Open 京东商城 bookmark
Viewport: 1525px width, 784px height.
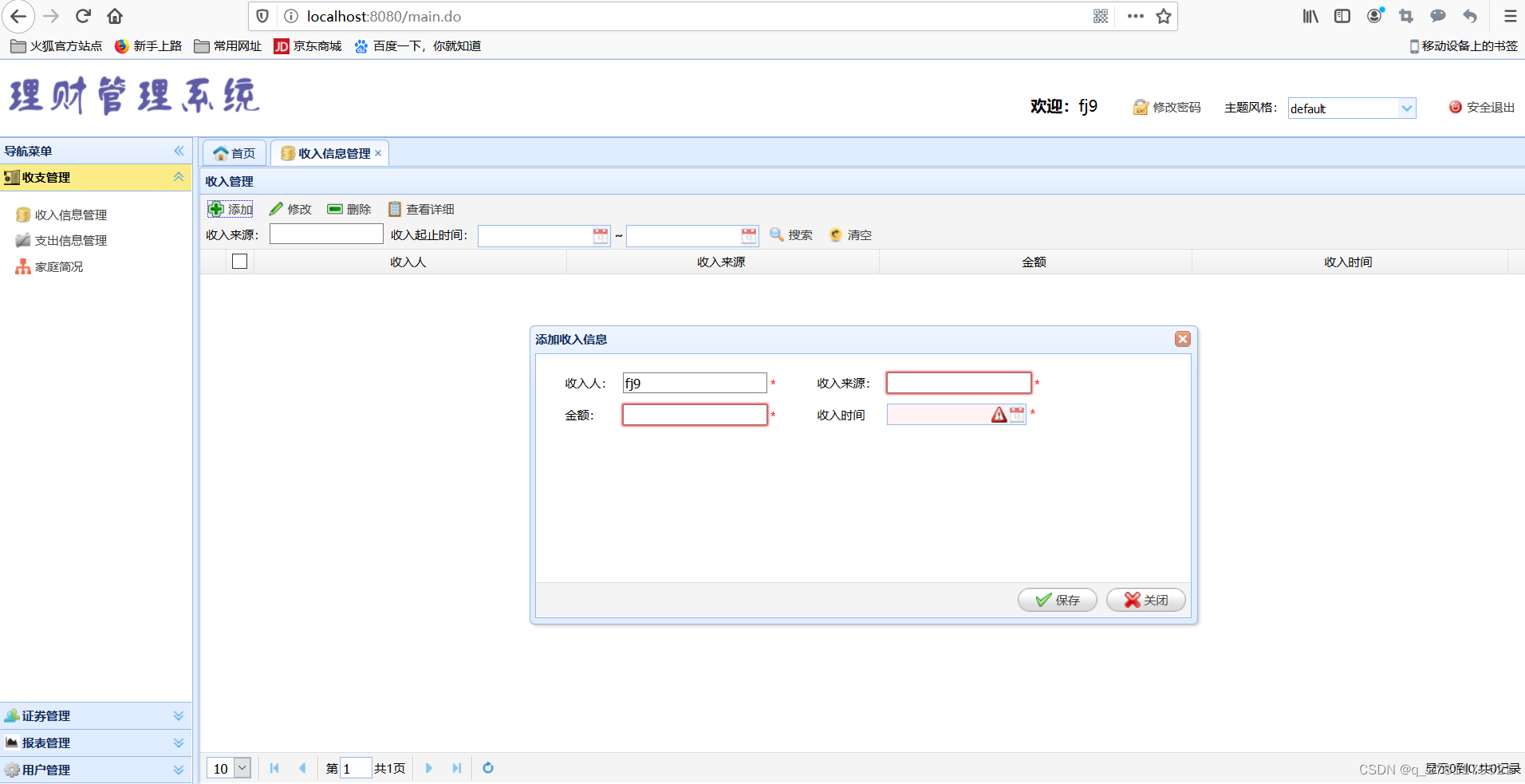click(x=308, y=46)
